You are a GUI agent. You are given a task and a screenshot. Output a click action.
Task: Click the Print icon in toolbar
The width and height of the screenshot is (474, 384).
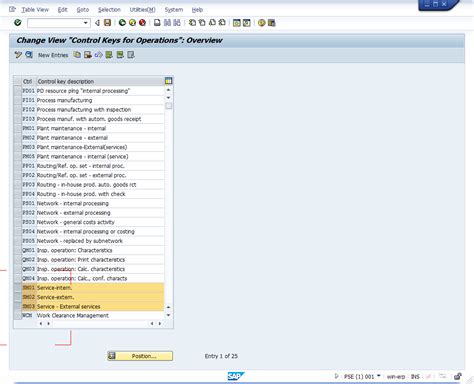tap(157, 23)
